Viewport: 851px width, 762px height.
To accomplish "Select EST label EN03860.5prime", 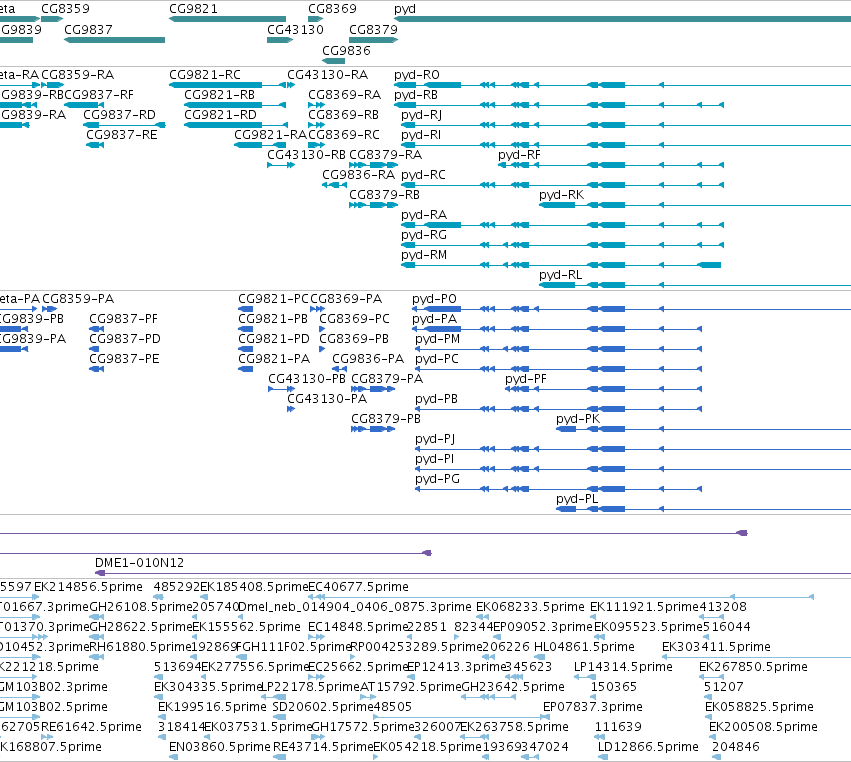I will click(219, 747).
